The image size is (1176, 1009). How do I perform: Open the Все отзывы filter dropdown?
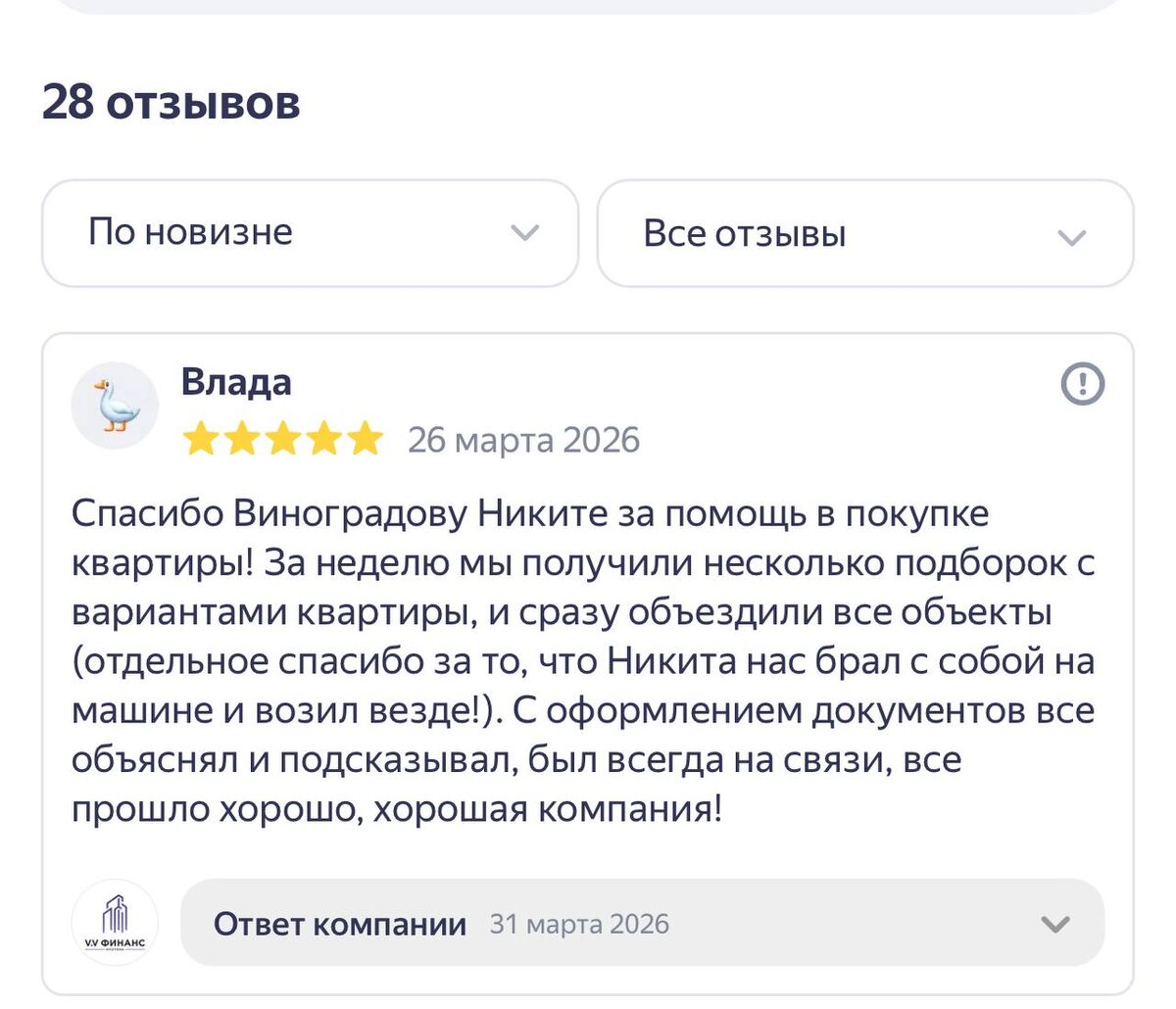(x=862, y=233)
